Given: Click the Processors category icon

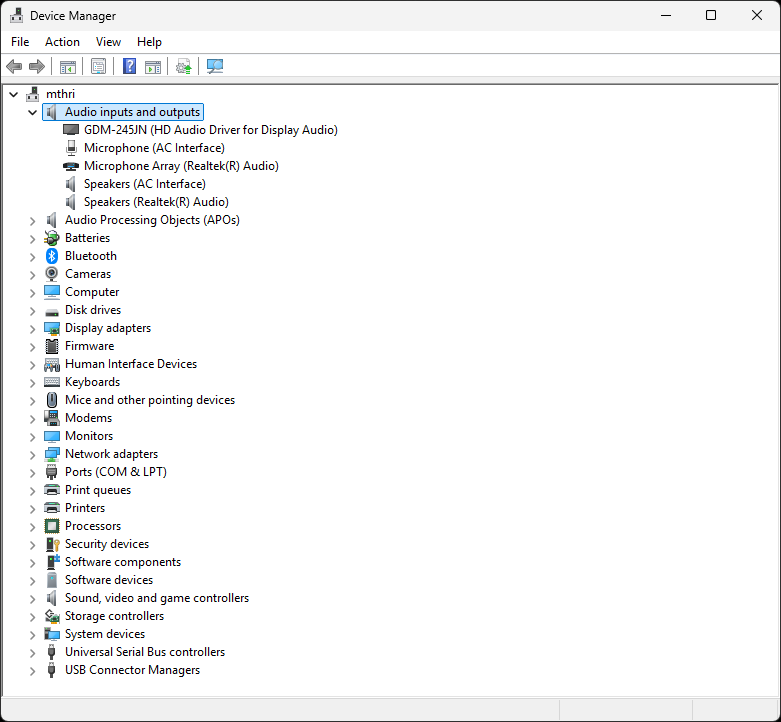Looking at the screenshot, I should 52,526.
